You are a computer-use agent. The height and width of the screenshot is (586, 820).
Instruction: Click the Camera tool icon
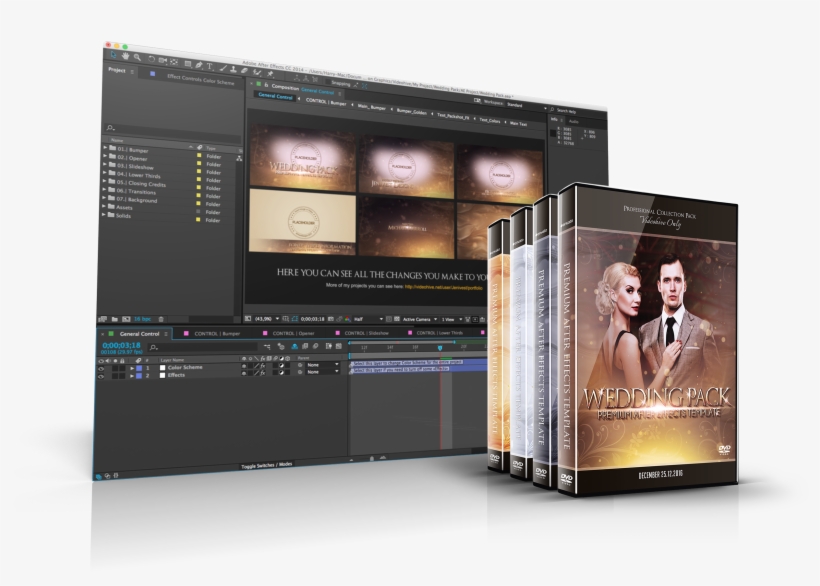[x=162, y=61]
